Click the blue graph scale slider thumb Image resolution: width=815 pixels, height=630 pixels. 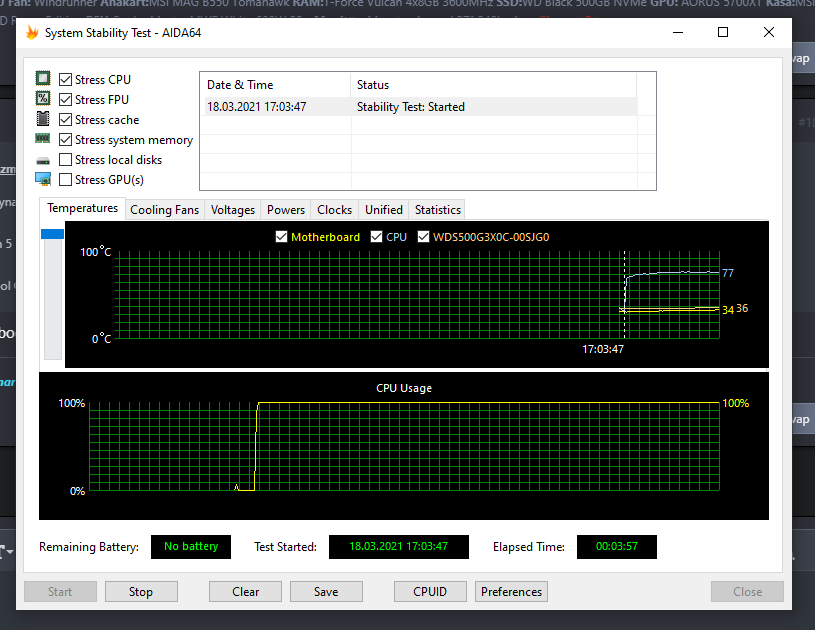point(52,234)
